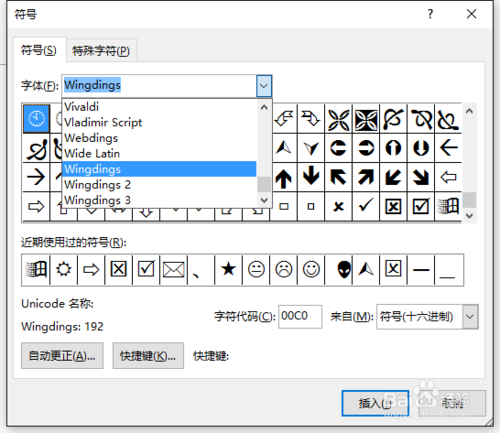The image size is (500, 433).
Task: Open dialog help question mark
Action: [430, 14]
